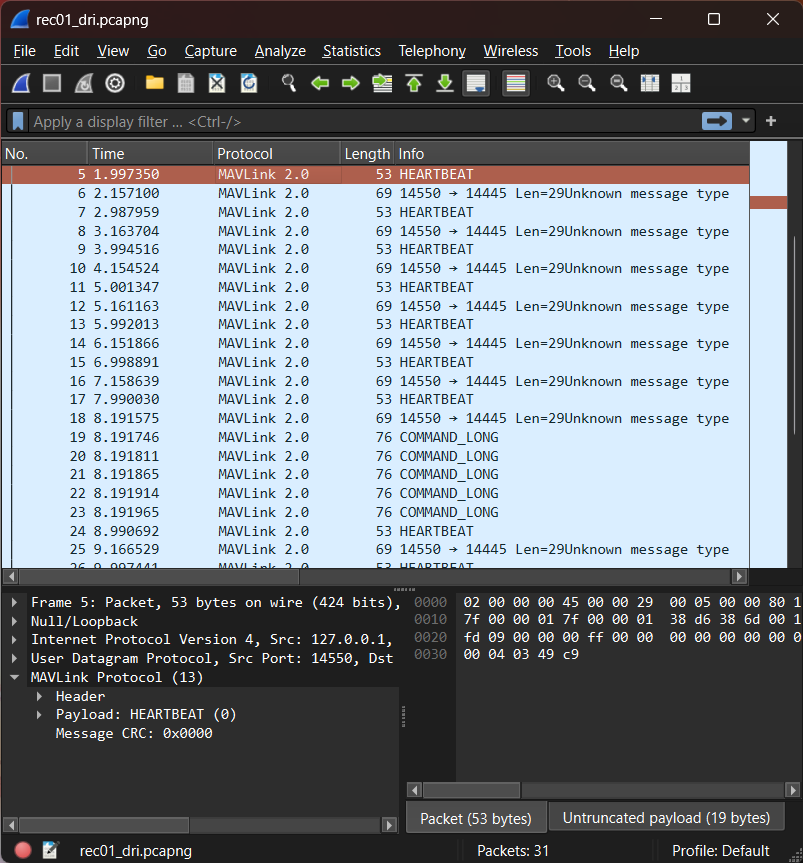This screenshot has height=863, width=803.
Task: Toggle packet colorization rules button
Action: pos(516,83)
